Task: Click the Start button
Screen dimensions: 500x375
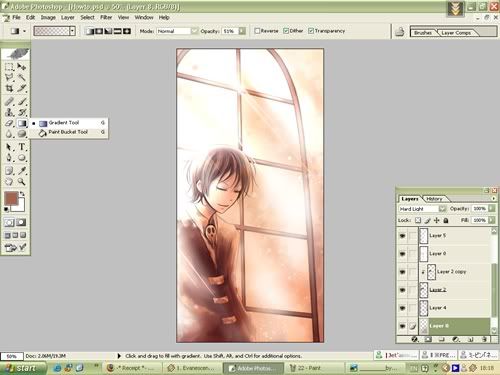Action: pos(23,368)
